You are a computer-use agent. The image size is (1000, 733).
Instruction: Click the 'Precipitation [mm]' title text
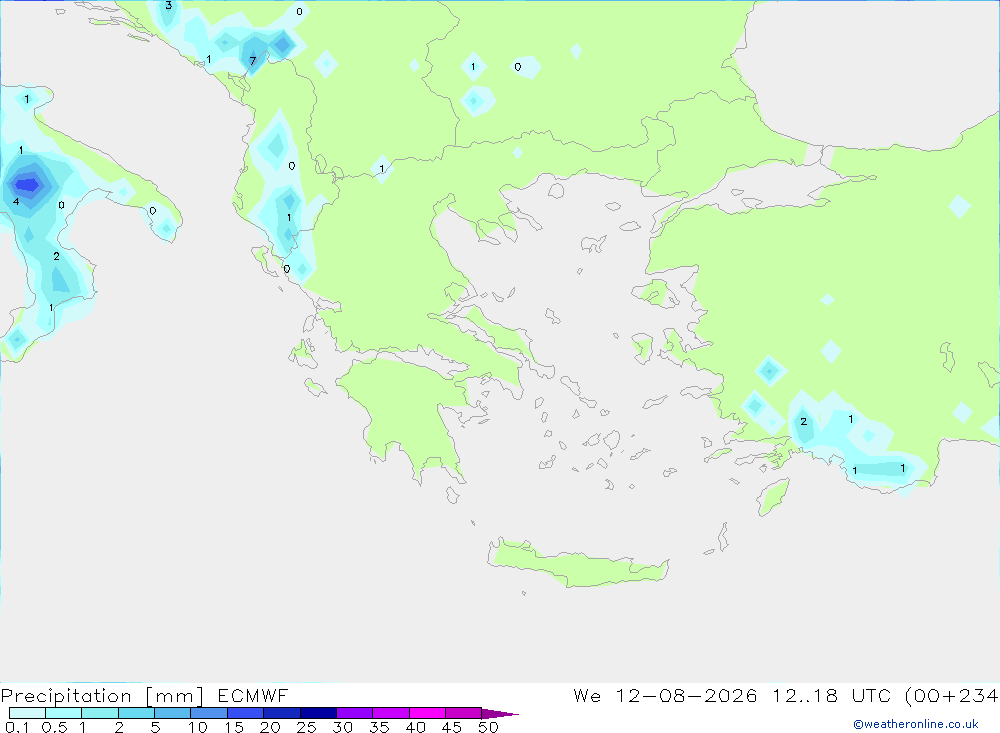click(x=102, y=696)
